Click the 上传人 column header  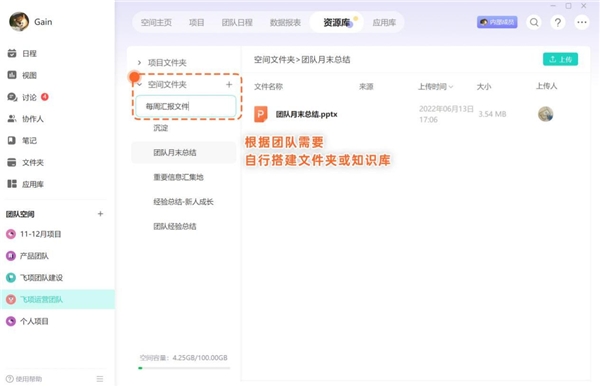[x=546, y=86]
